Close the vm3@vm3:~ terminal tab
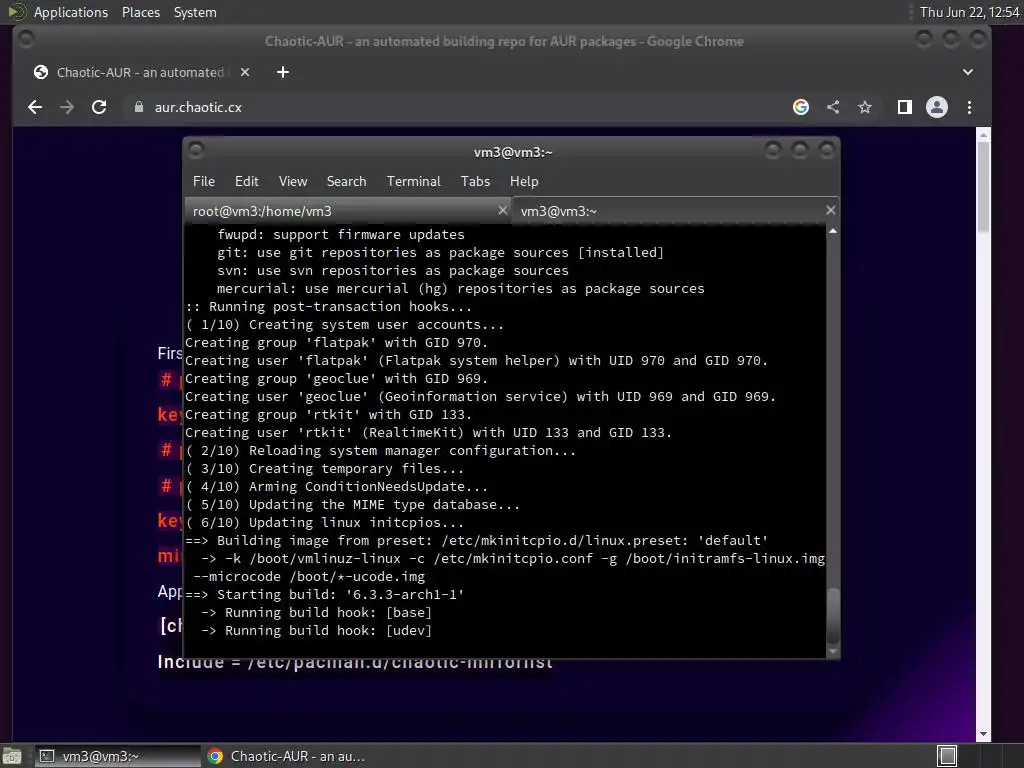This screenshot has height=768, width=1024. [x=830, y=210]
